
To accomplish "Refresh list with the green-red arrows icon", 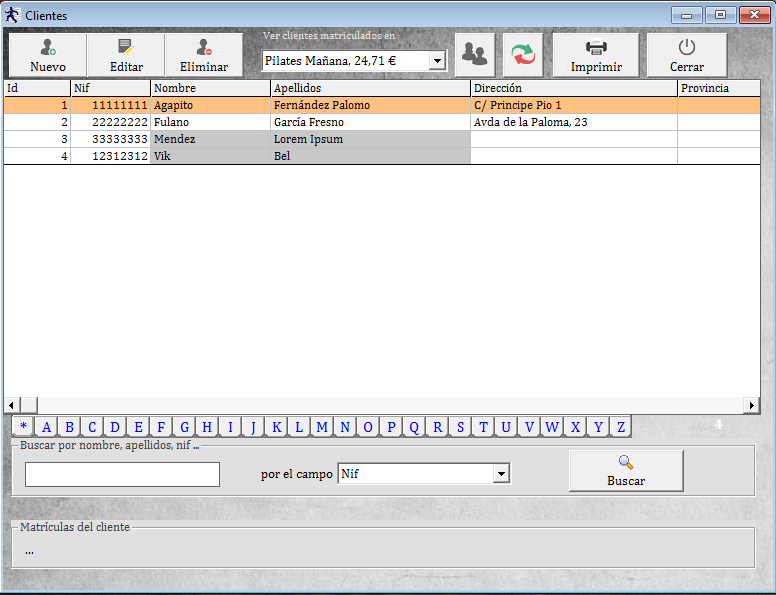I will coord(522,55).
